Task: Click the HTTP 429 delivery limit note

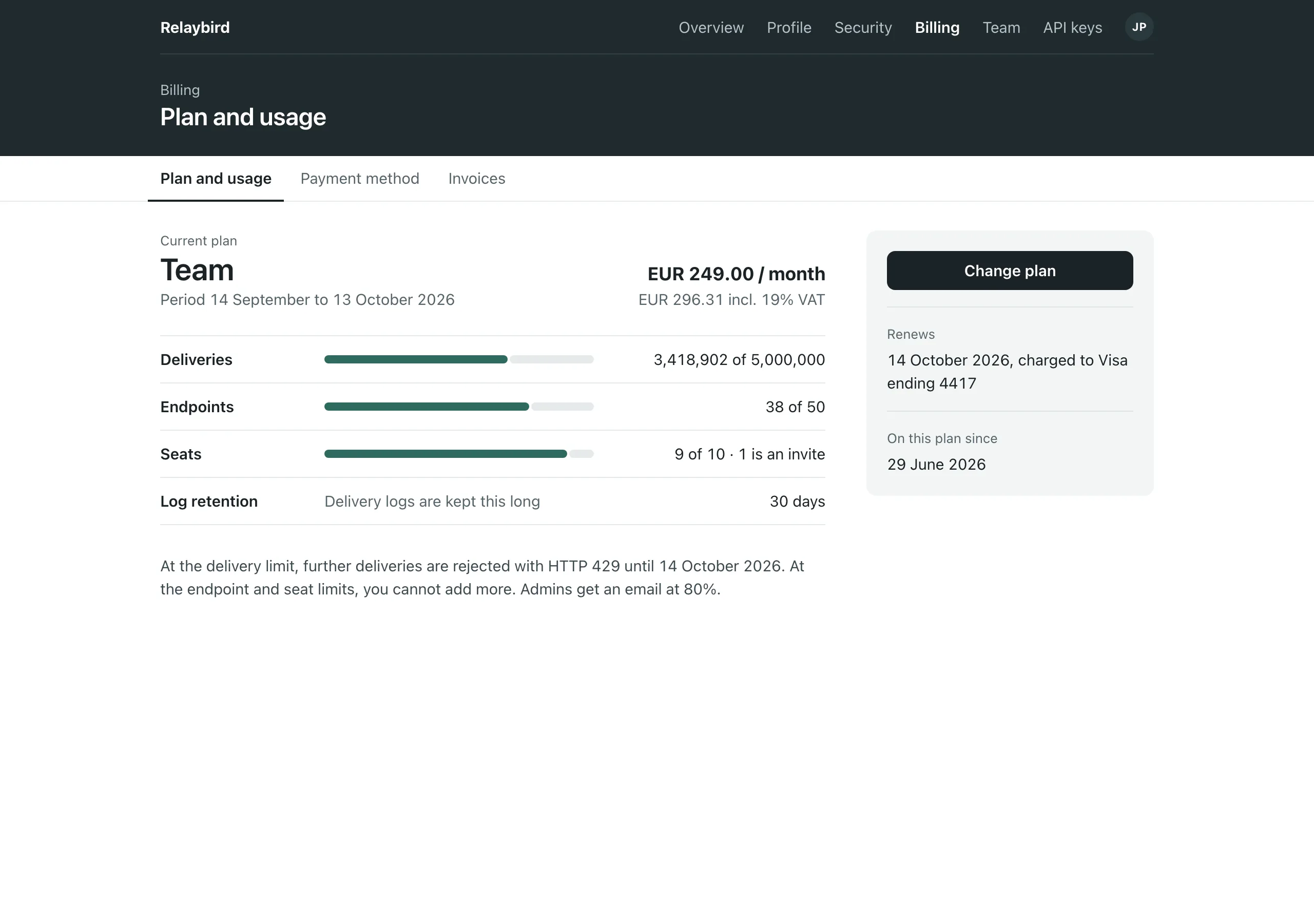Action: 482,577
